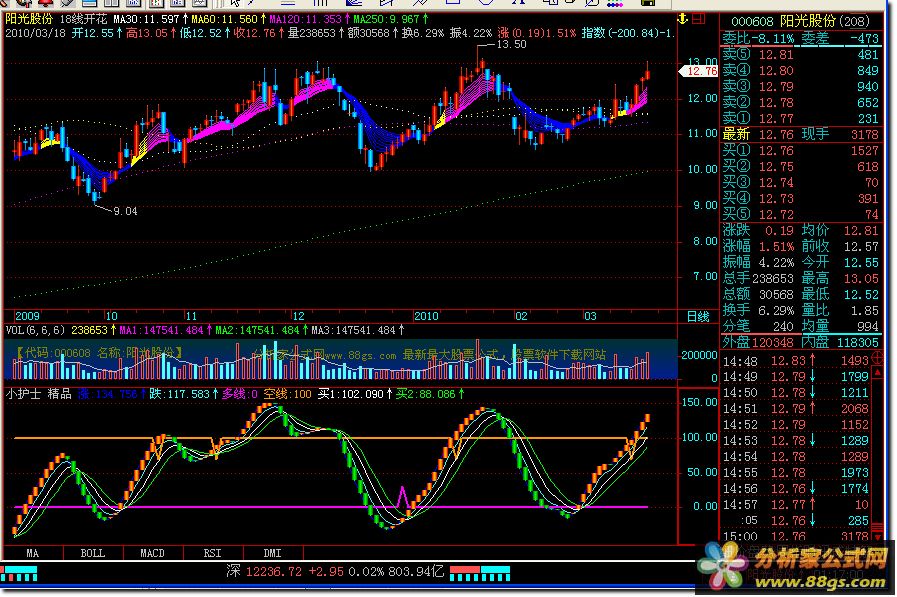Select the MACD indicator tab
Viewport: 897px width, 597px height.
click(x=152, y=552)
